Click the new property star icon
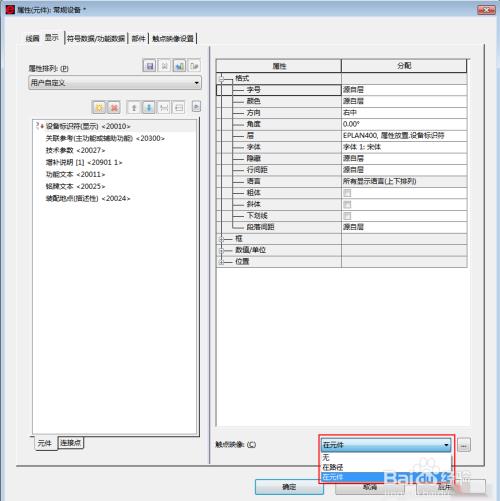 coord(99,107)
